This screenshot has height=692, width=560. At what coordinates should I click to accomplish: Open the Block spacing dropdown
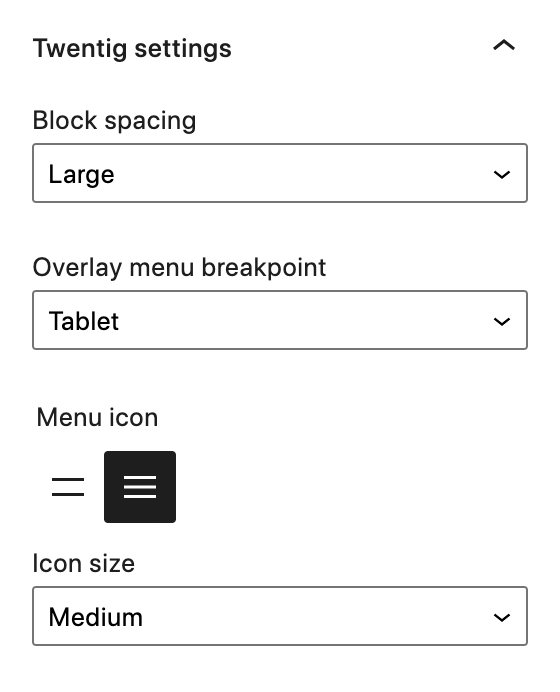[280, 173]
